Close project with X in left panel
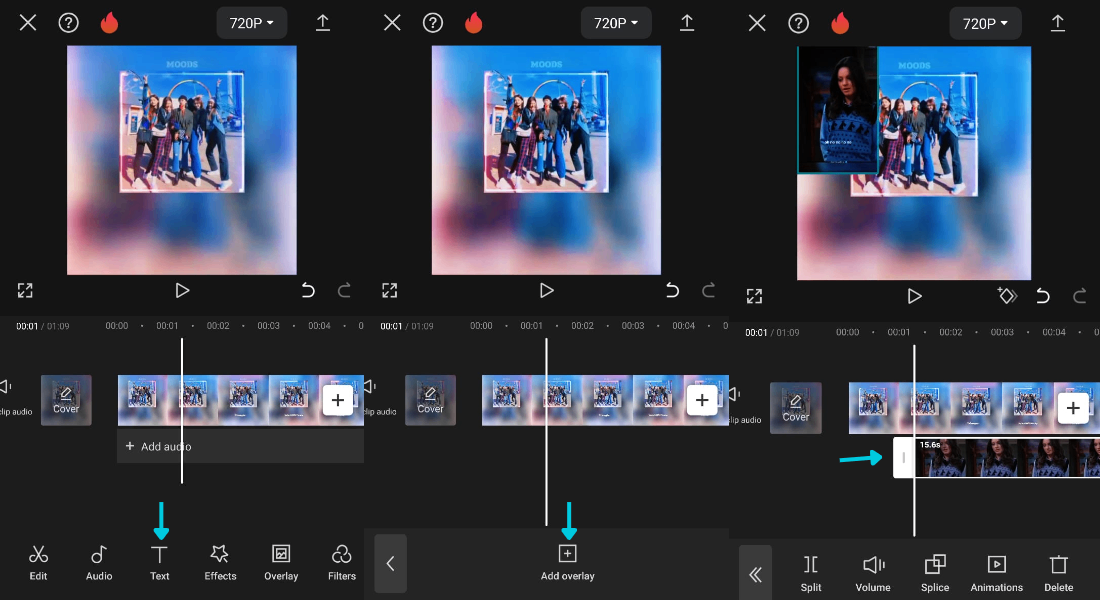The width and height of the screenshot is (1100, 600). [x=28, y=23]
